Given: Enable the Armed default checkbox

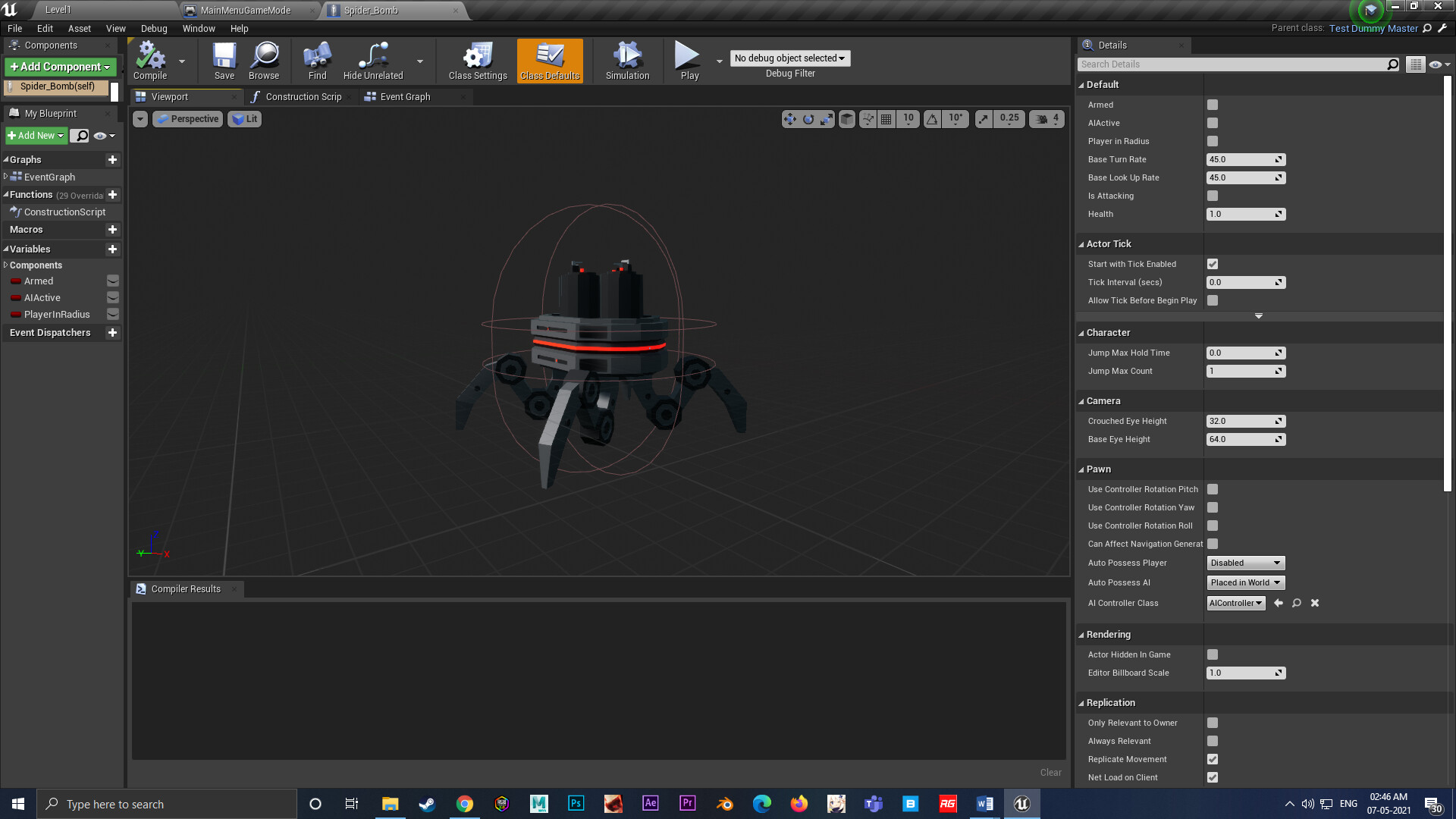Looking at the screenshot, I should (1212, 105).
